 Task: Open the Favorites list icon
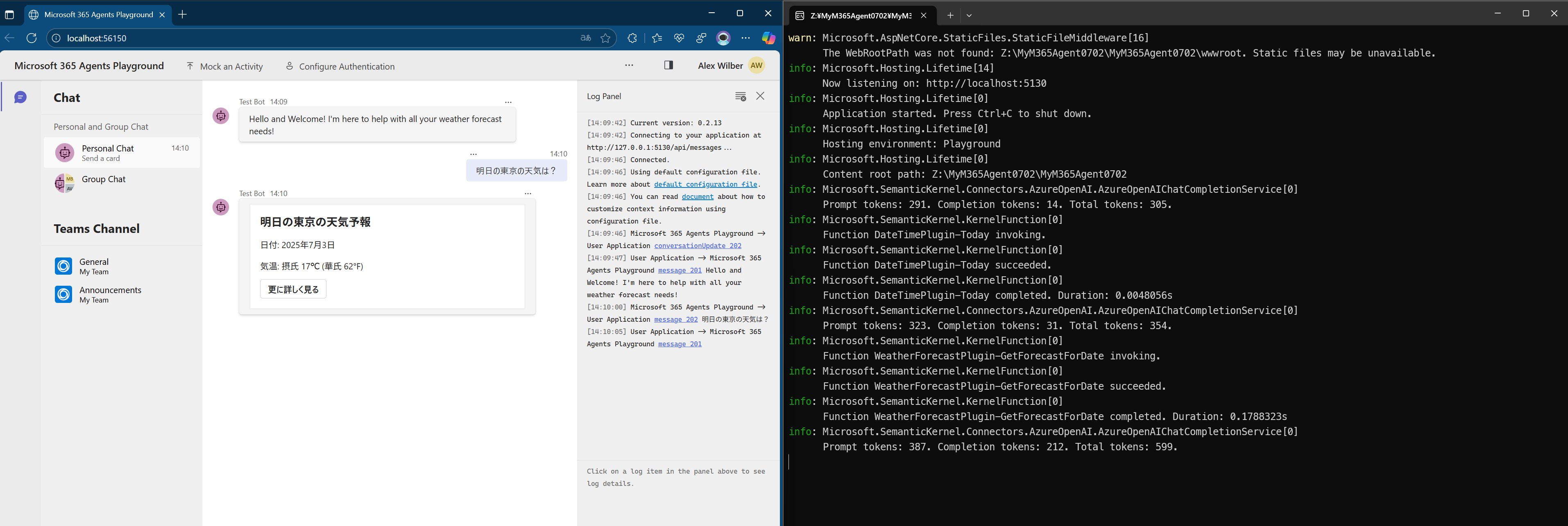(657, 38)
